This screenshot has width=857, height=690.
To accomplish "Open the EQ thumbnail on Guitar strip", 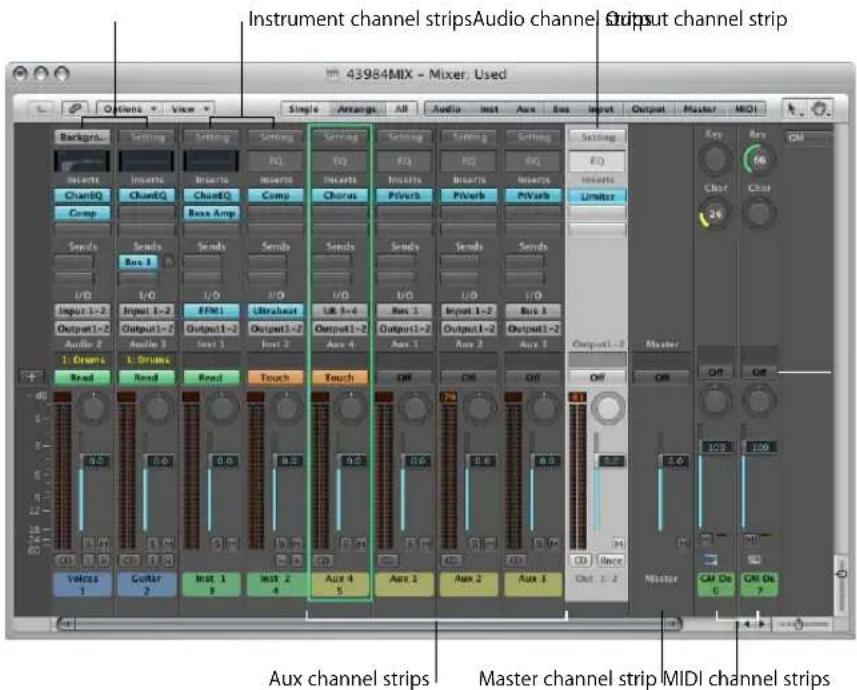I will point(146,161).
